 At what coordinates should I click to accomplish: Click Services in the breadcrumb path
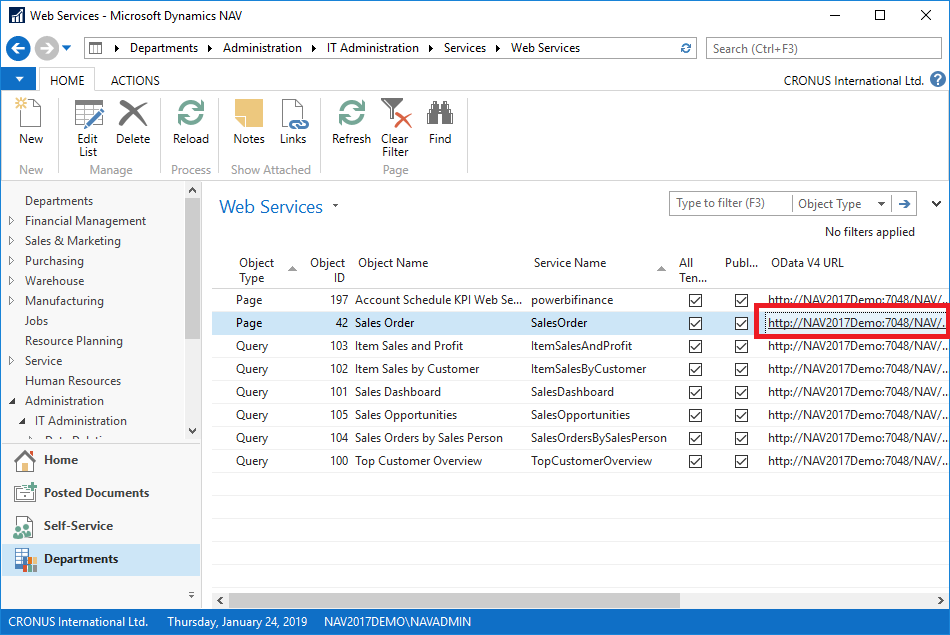(465, 48)
